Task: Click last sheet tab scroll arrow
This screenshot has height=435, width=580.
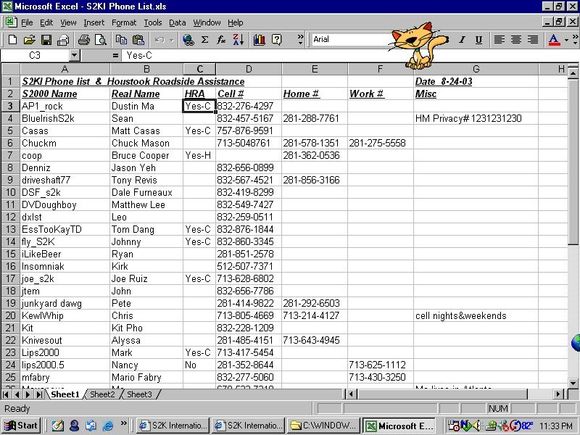Action: coord(39,394)
